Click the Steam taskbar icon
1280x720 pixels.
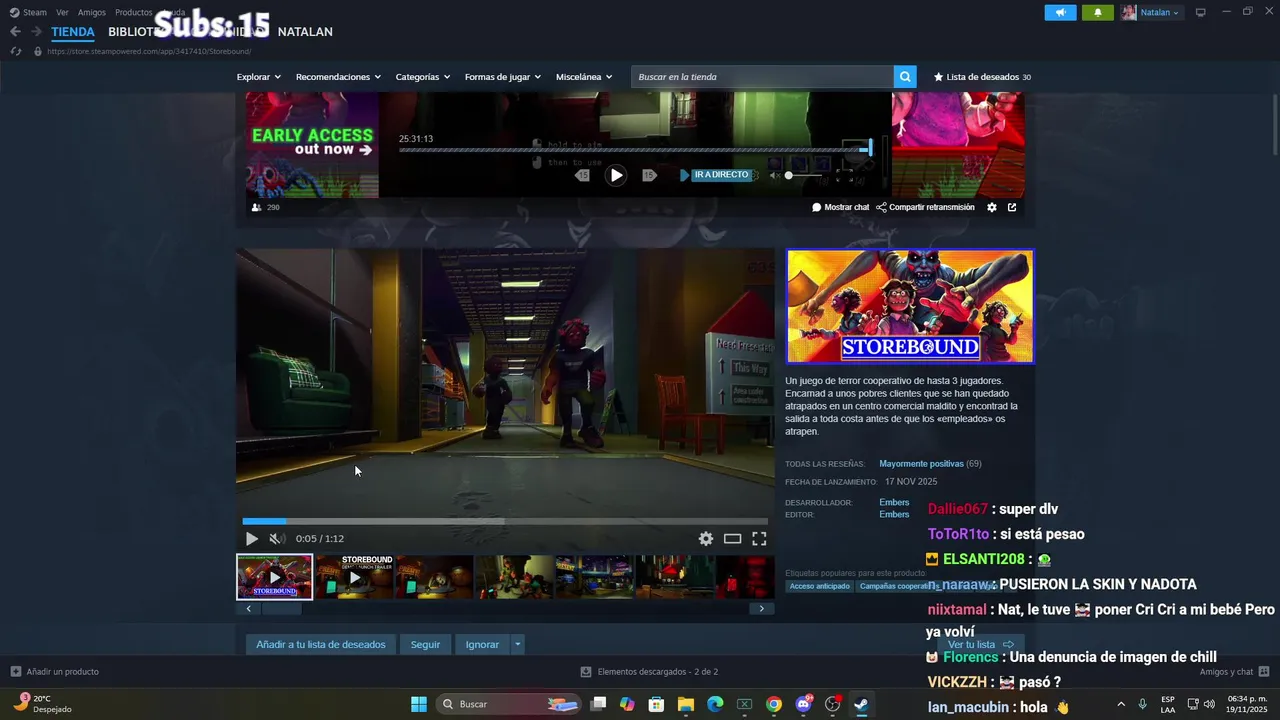(861, 704)
